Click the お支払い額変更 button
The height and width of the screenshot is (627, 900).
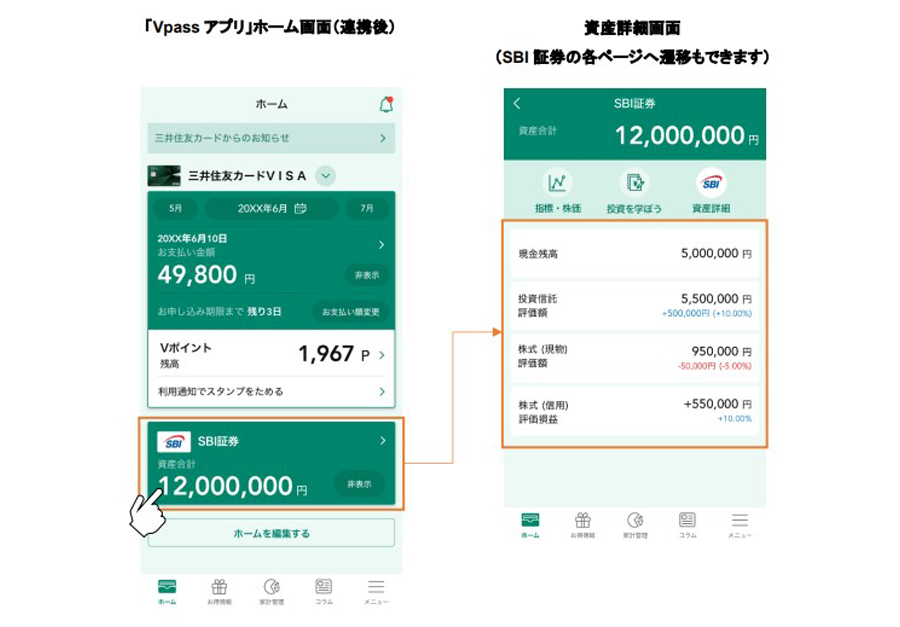click(x=351, y=312)
